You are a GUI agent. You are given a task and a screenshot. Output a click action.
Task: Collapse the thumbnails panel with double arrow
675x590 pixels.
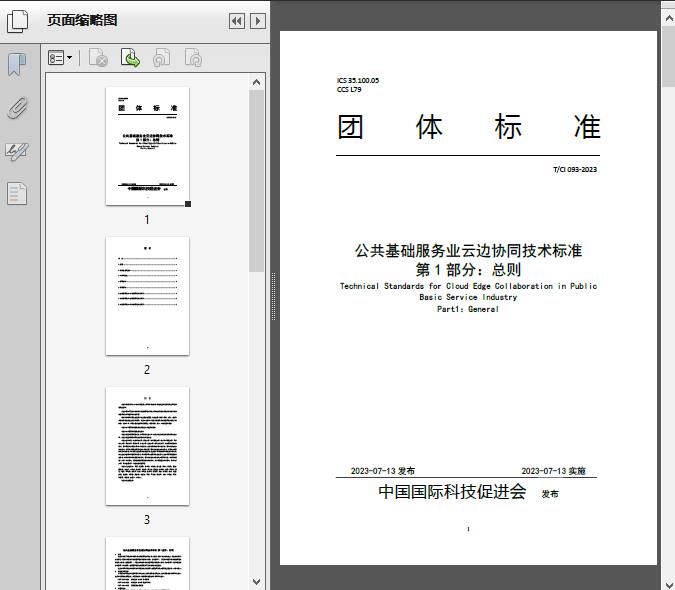coord(236,21)
